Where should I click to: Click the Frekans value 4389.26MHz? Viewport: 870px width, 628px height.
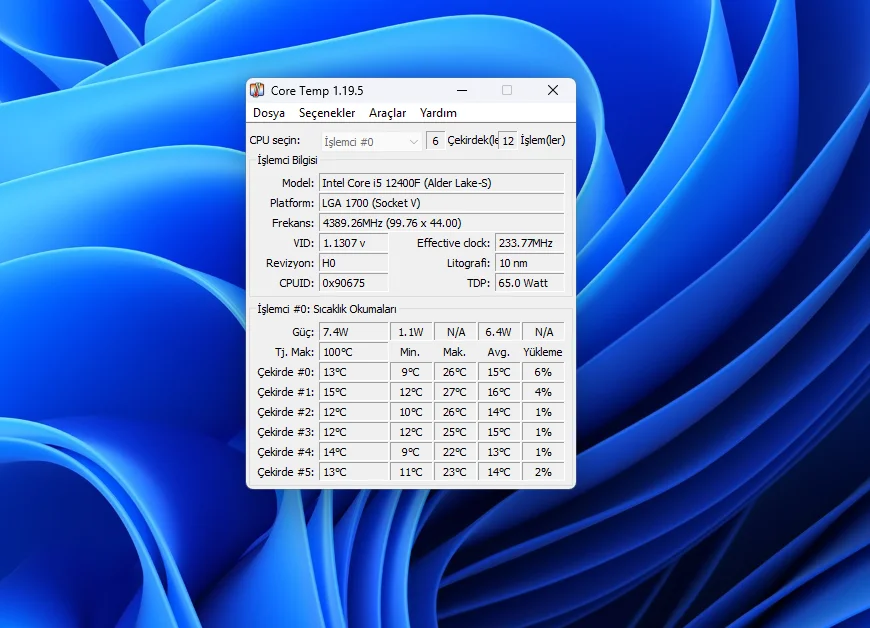[442, 223]
